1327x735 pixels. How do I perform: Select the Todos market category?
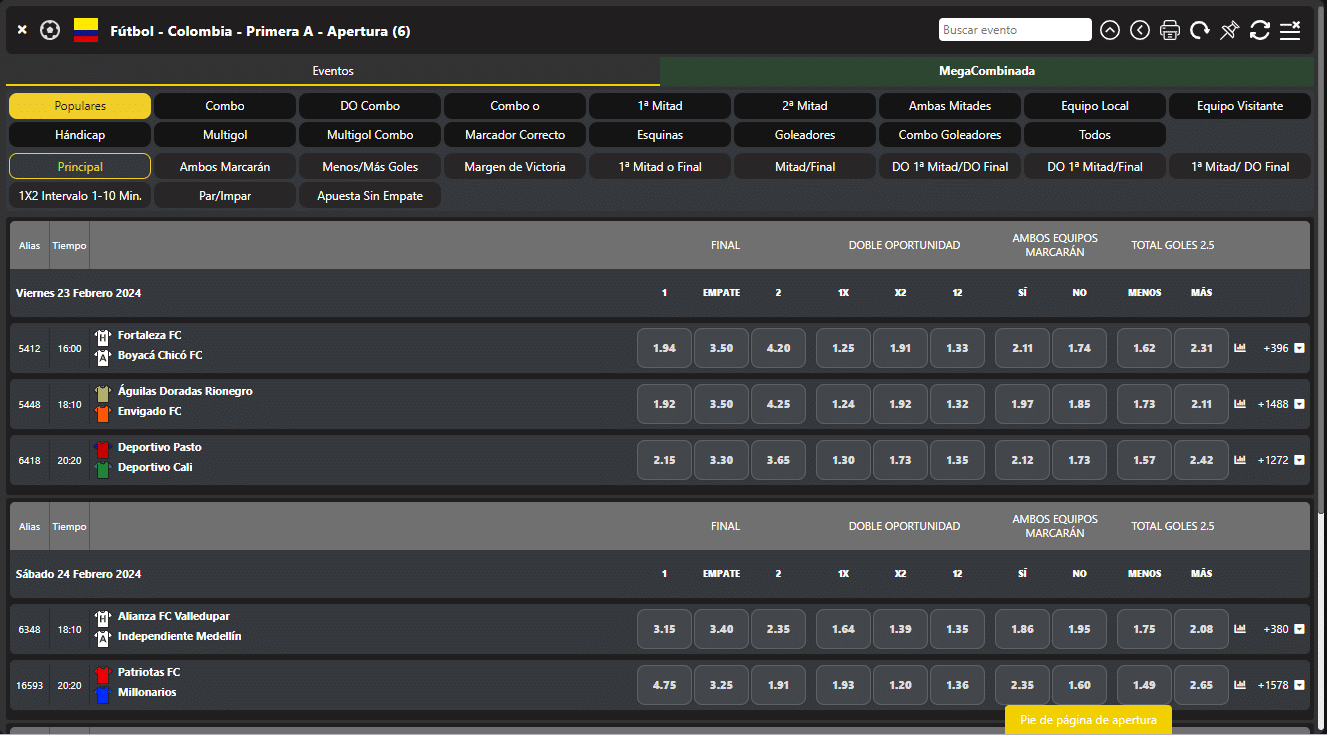(1095, 135)
